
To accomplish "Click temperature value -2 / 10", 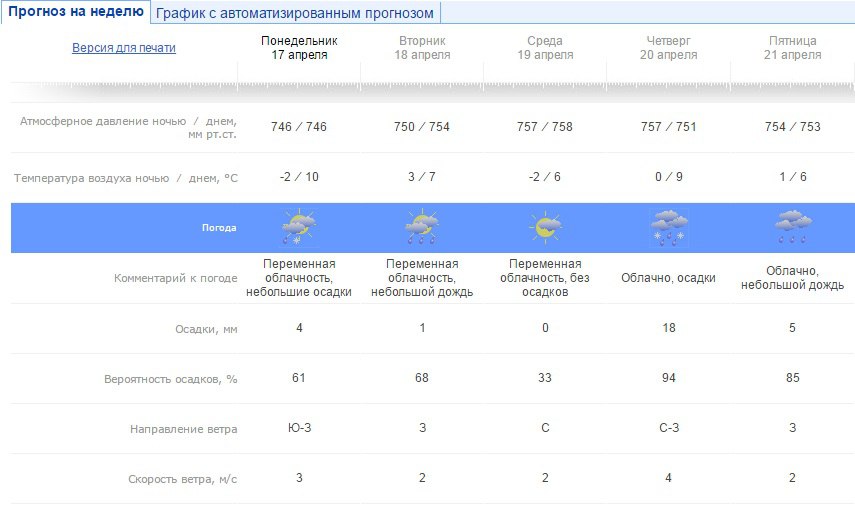I will pos(299,177).
